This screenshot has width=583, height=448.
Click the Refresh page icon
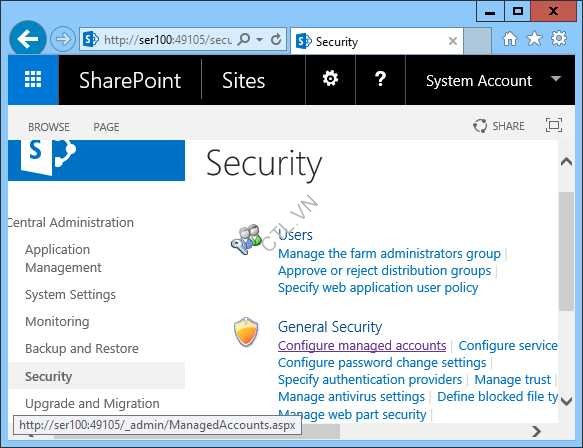(276, 39)
